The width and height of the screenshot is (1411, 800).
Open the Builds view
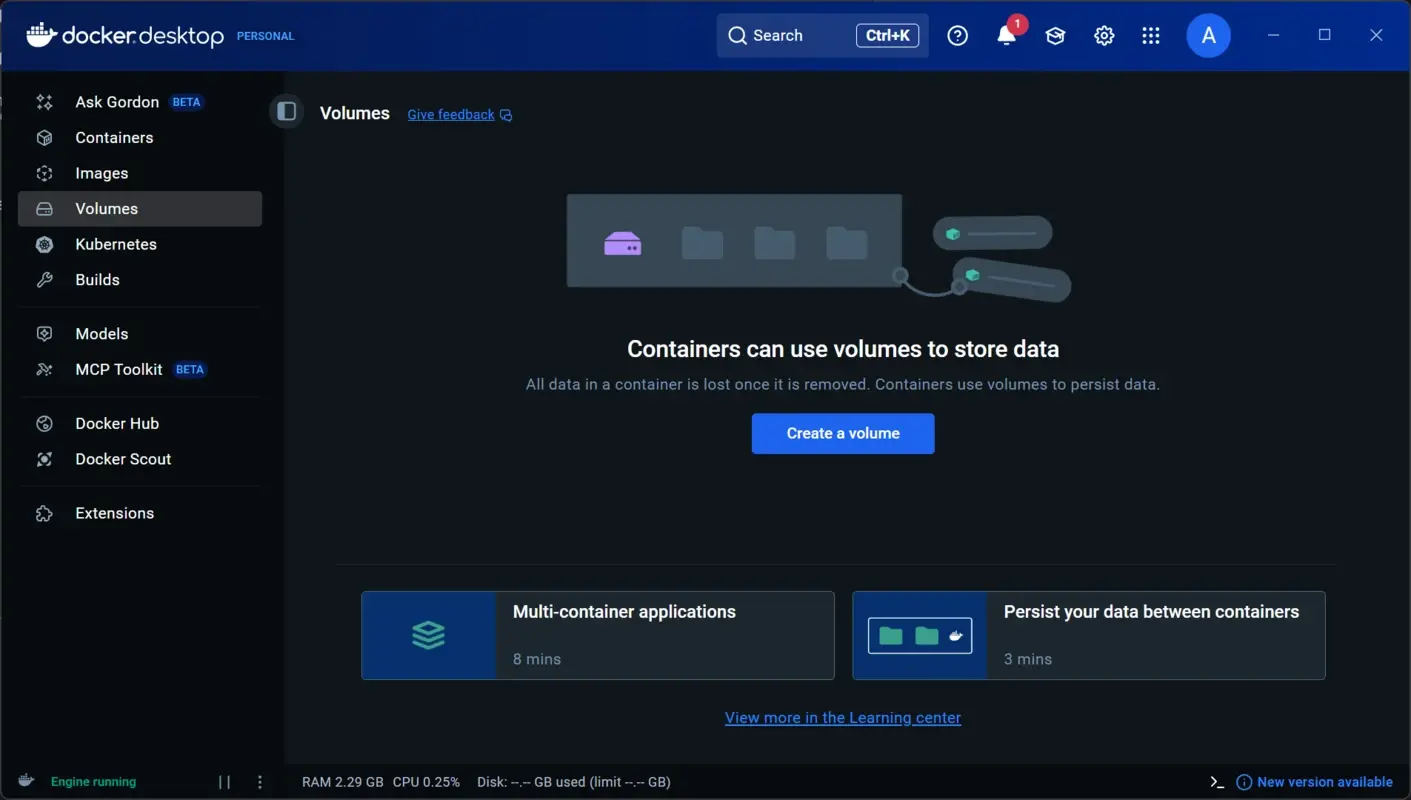coord(96,279)
